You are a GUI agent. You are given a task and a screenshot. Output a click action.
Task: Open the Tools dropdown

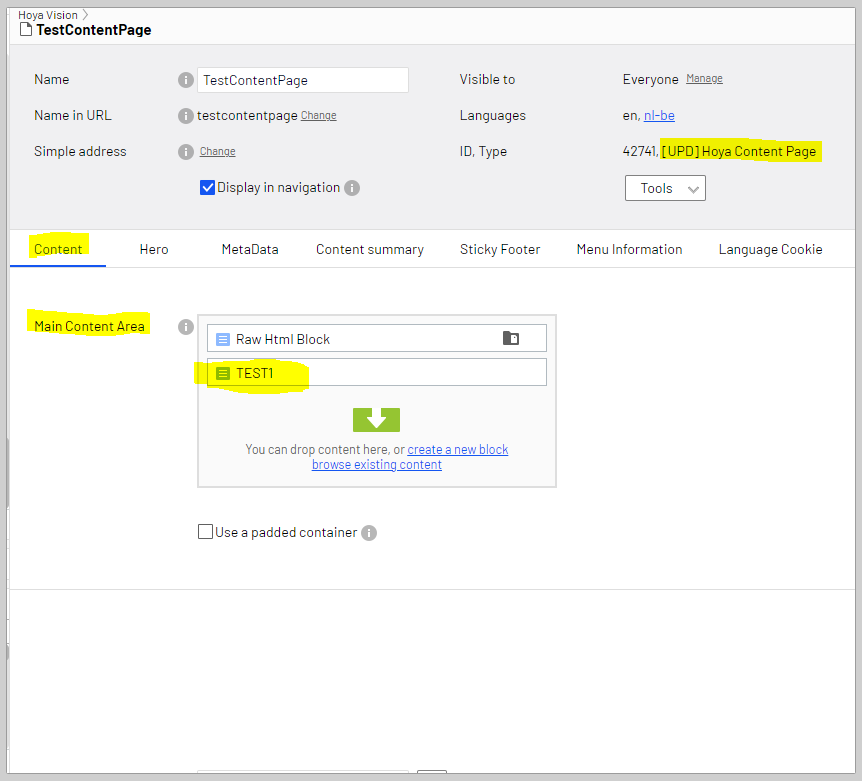[665, 188]
